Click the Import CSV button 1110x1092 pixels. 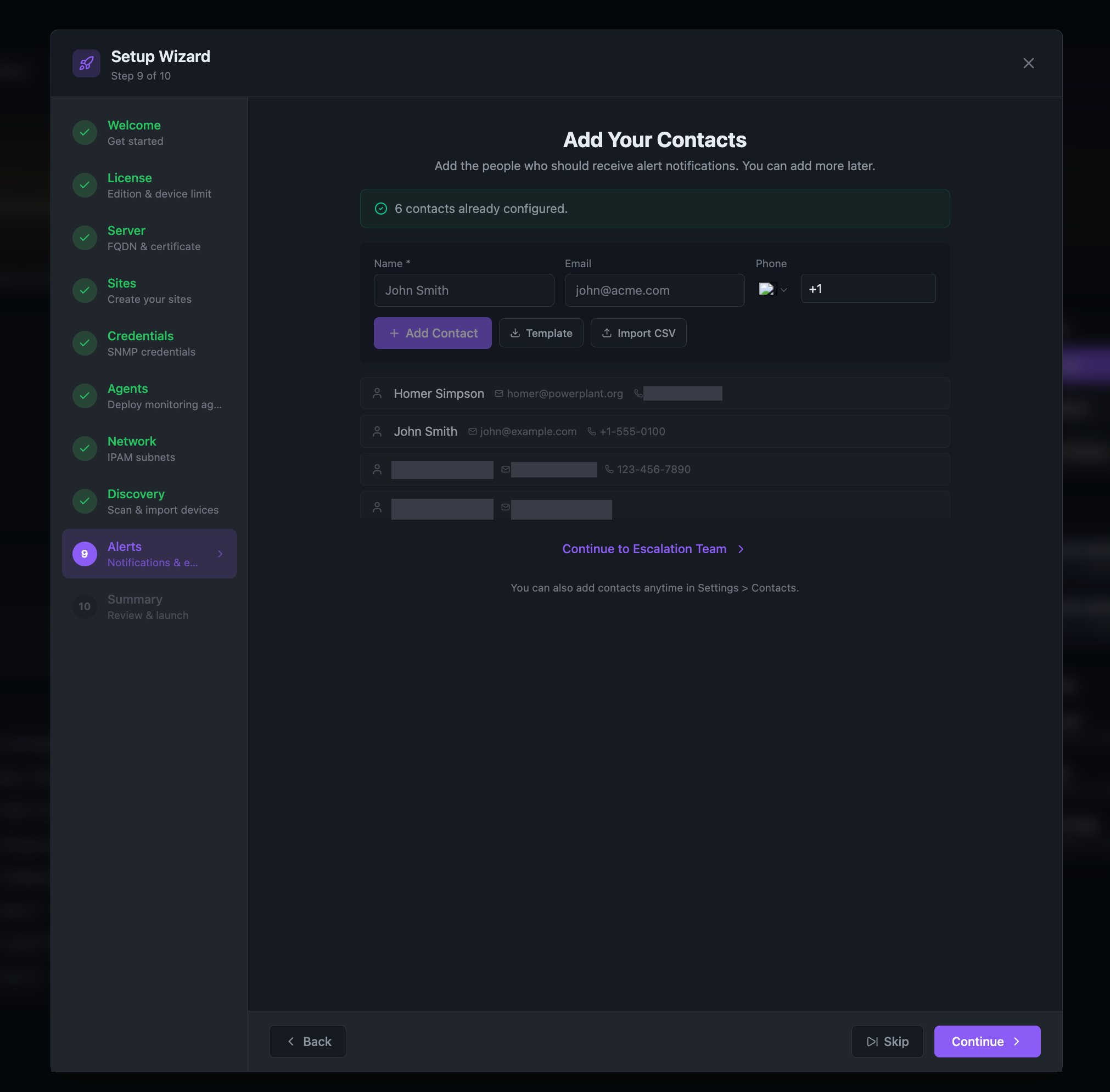tap(638, 333)
